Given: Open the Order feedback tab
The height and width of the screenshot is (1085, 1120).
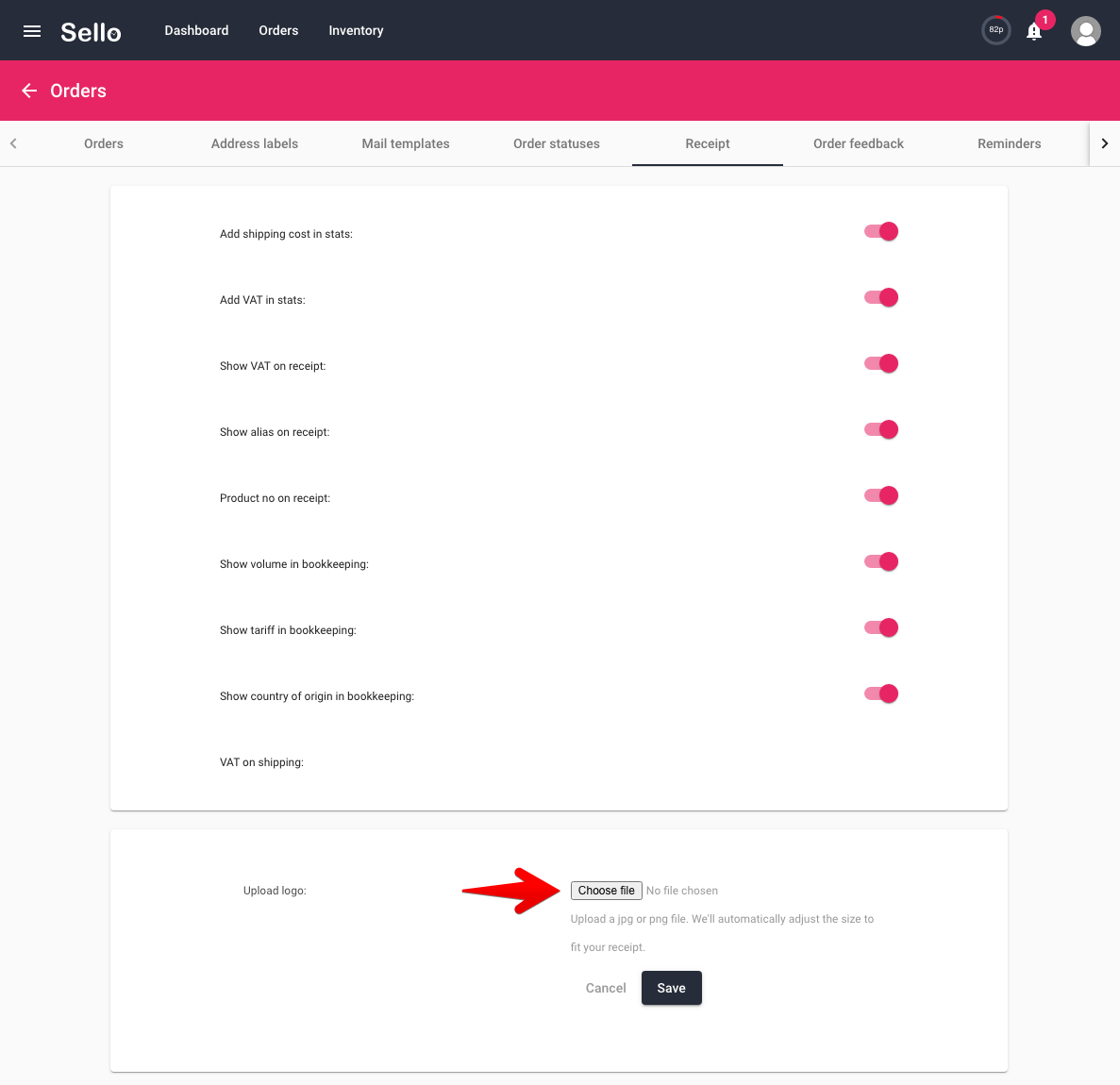Looking at the screenshot, I should tap(858, 143).
